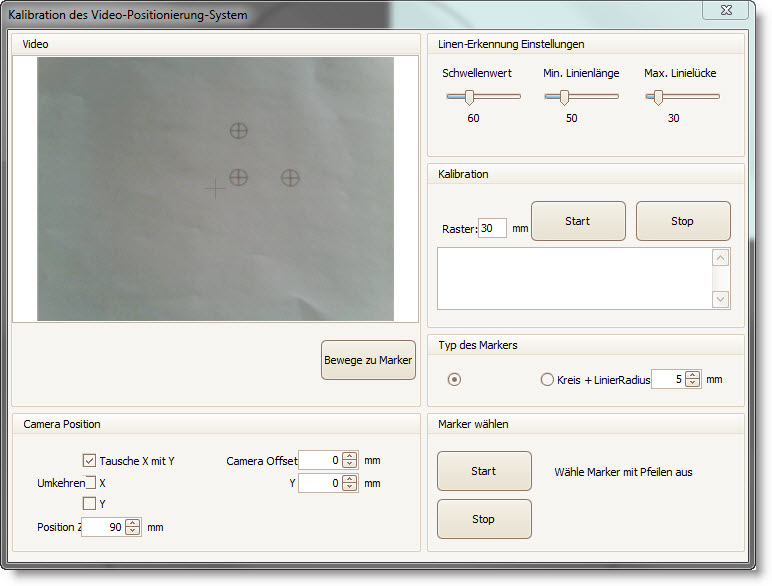Click the Max. Linielücke slider handle
The image size is (772, 586).
[x=658, y=97]
